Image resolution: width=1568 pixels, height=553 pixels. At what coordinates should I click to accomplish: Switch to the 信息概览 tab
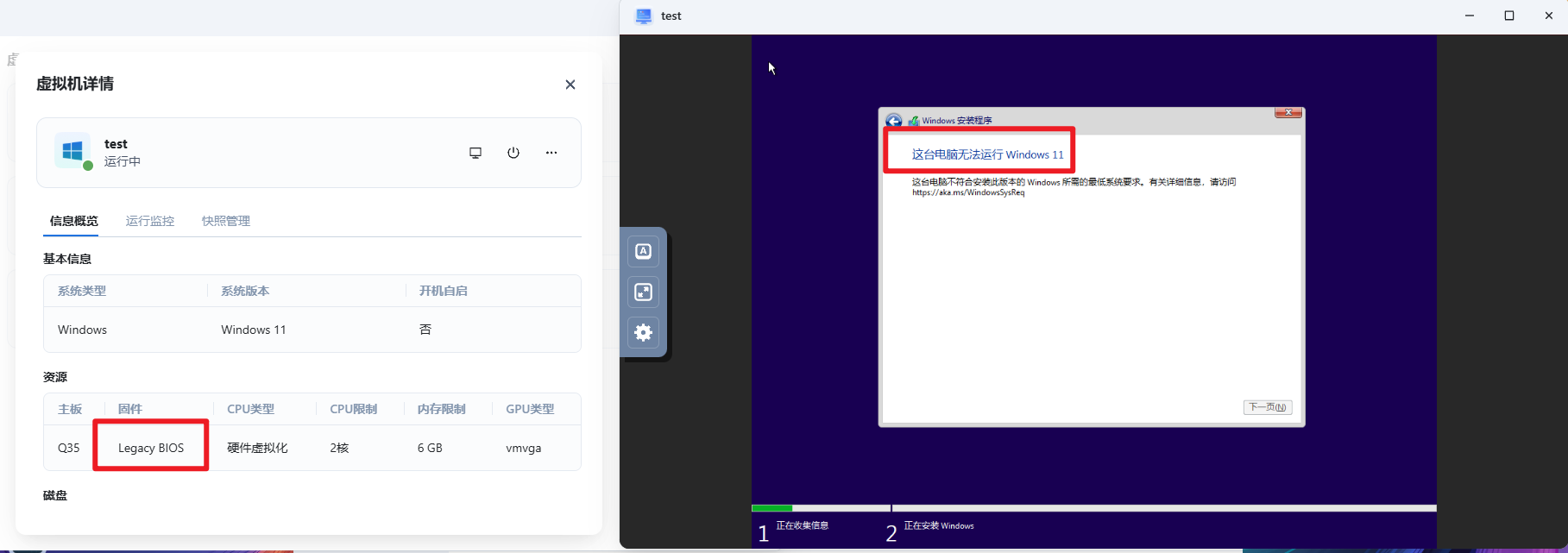(x=74, y=221)
